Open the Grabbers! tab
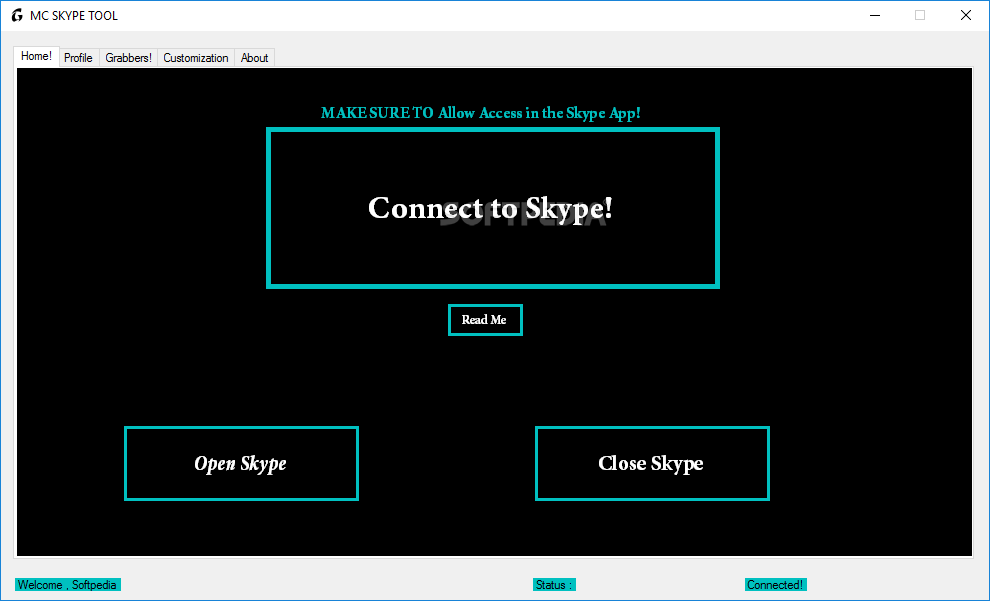Viewport: 990px width, 601px height. (x=128, y=57)
